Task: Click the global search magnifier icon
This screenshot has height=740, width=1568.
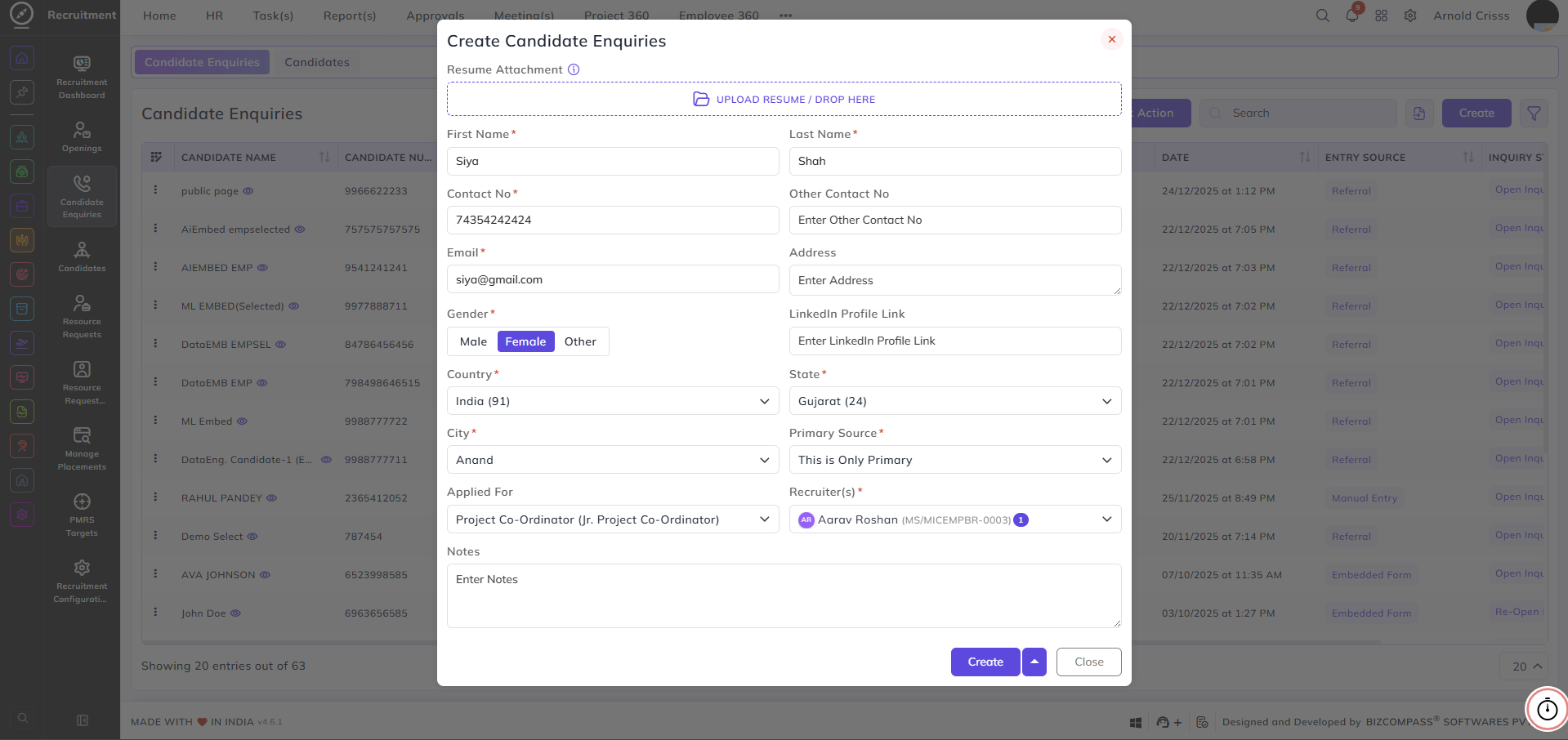Action: (1322, 16)
